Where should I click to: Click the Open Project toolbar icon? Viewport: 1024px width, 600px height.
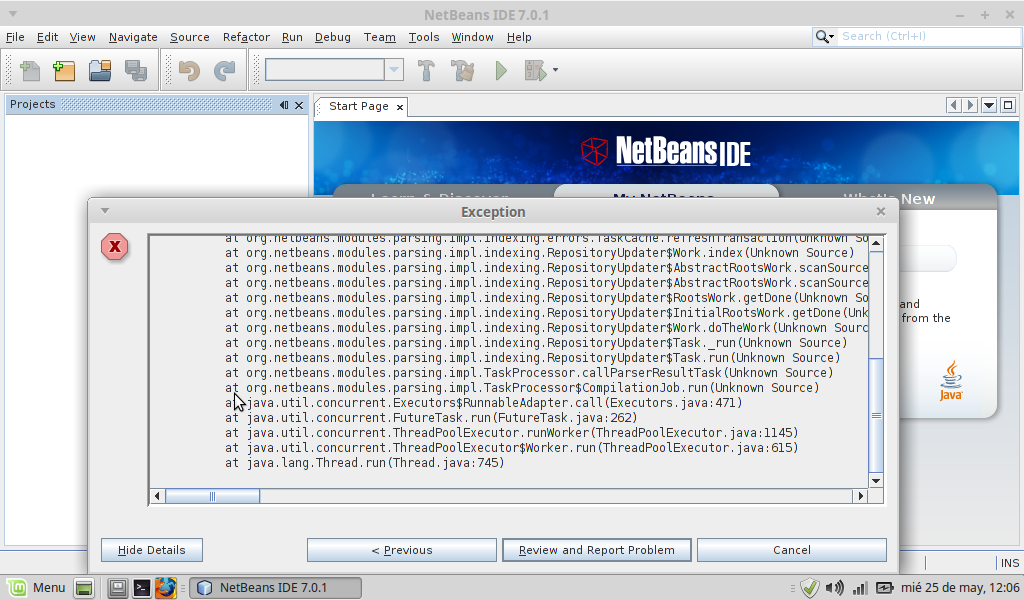[x=99, y=71]
